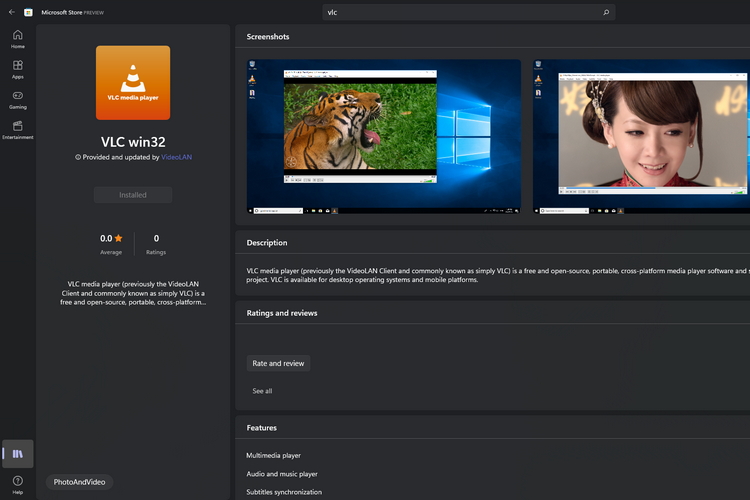The image size is (750, 500).
Task: Click the Multimedia player feature text
Action: pos(274,456)
